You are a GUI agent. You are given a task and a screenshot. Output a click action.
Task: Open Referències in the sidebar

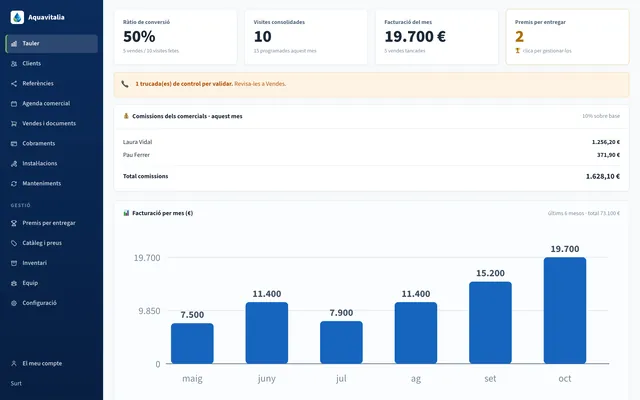[52, 84]
